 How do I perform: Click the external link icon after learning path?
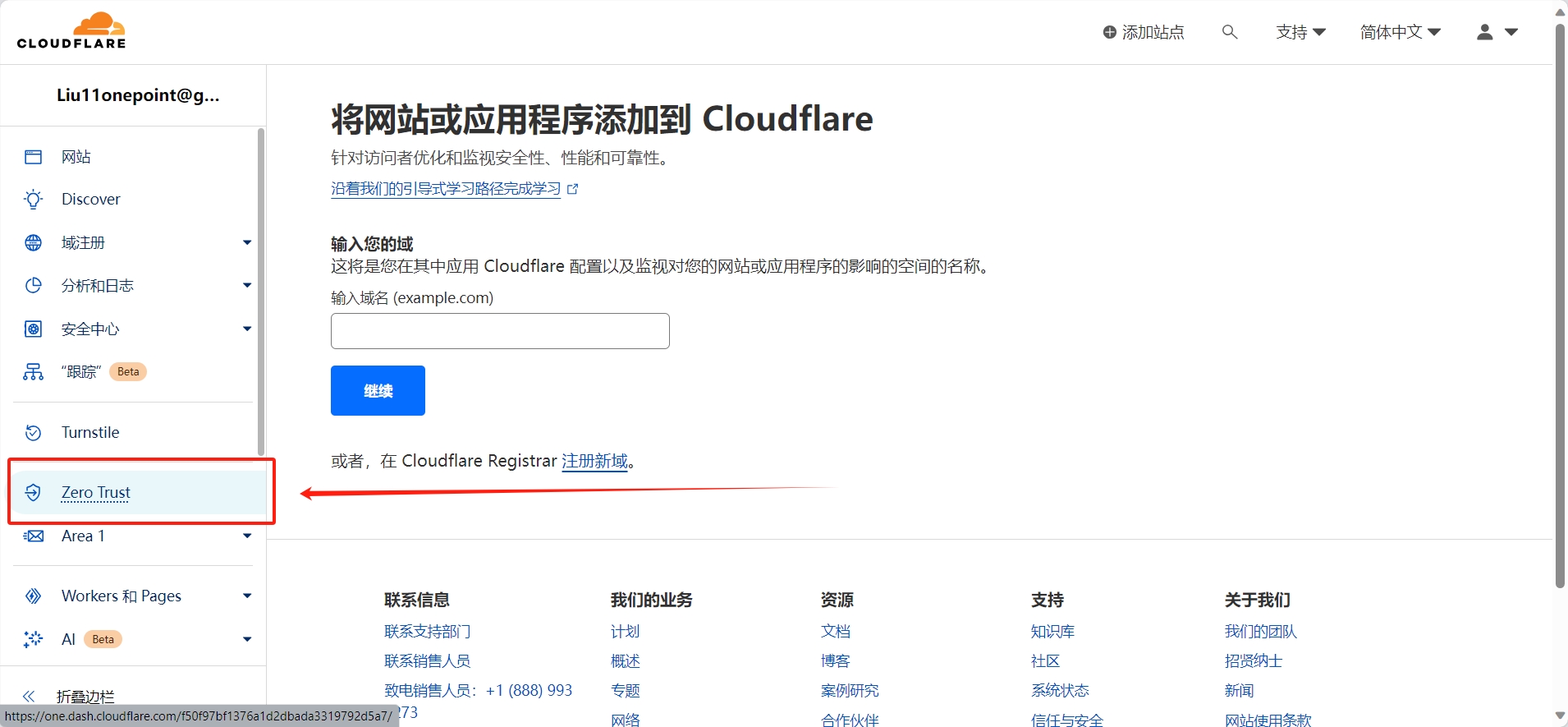tap(573, 189)
